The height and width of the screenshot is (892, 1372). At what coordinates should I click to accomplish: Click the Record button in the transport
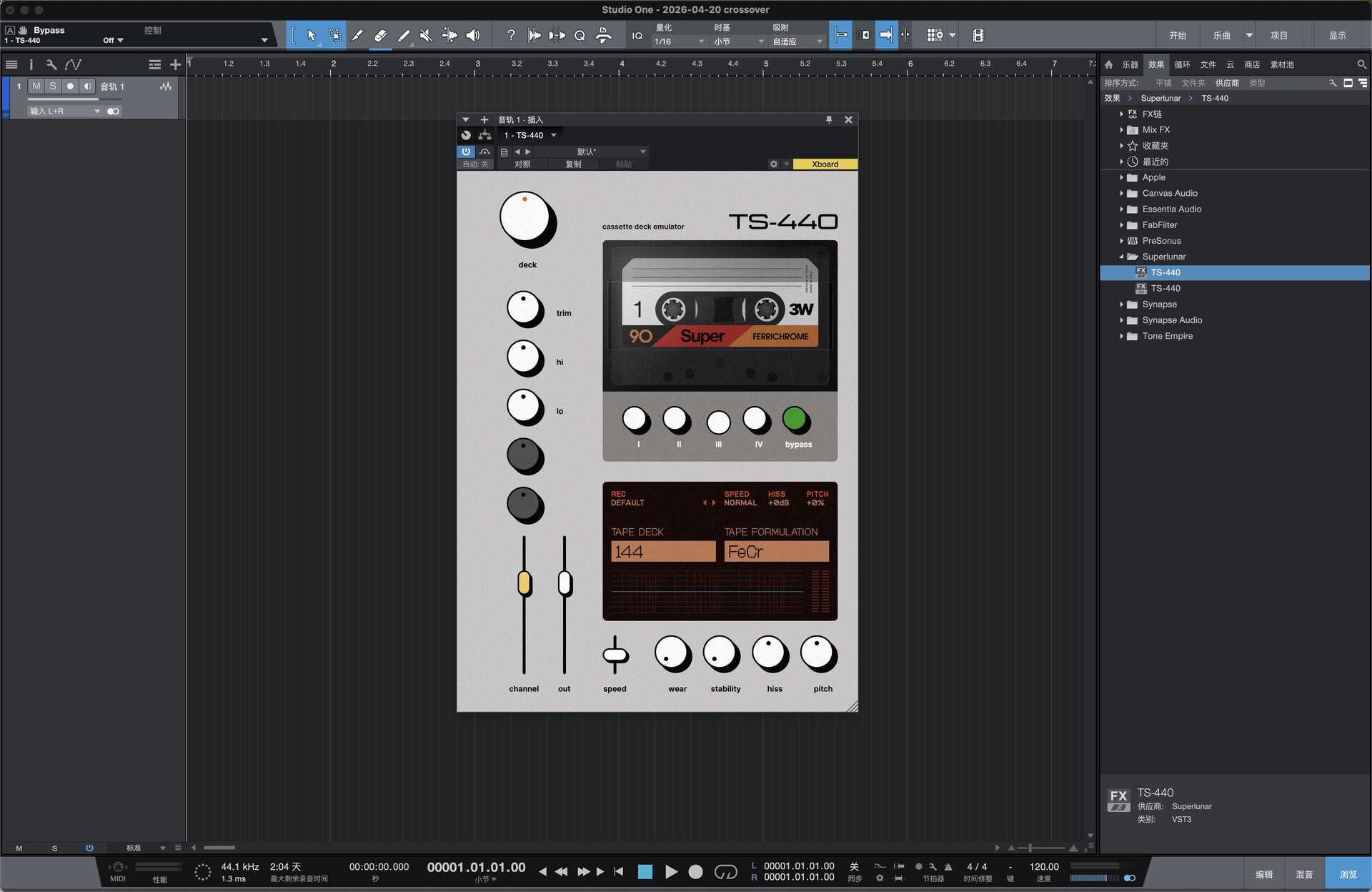[695, 871]
